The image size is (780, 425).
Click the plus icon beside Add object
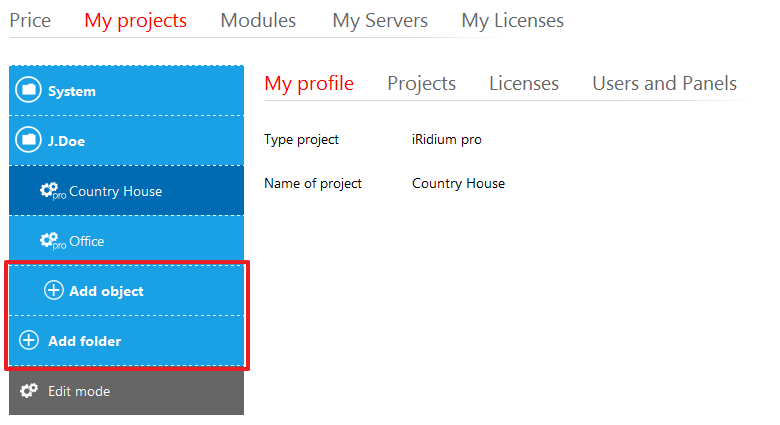54,291
